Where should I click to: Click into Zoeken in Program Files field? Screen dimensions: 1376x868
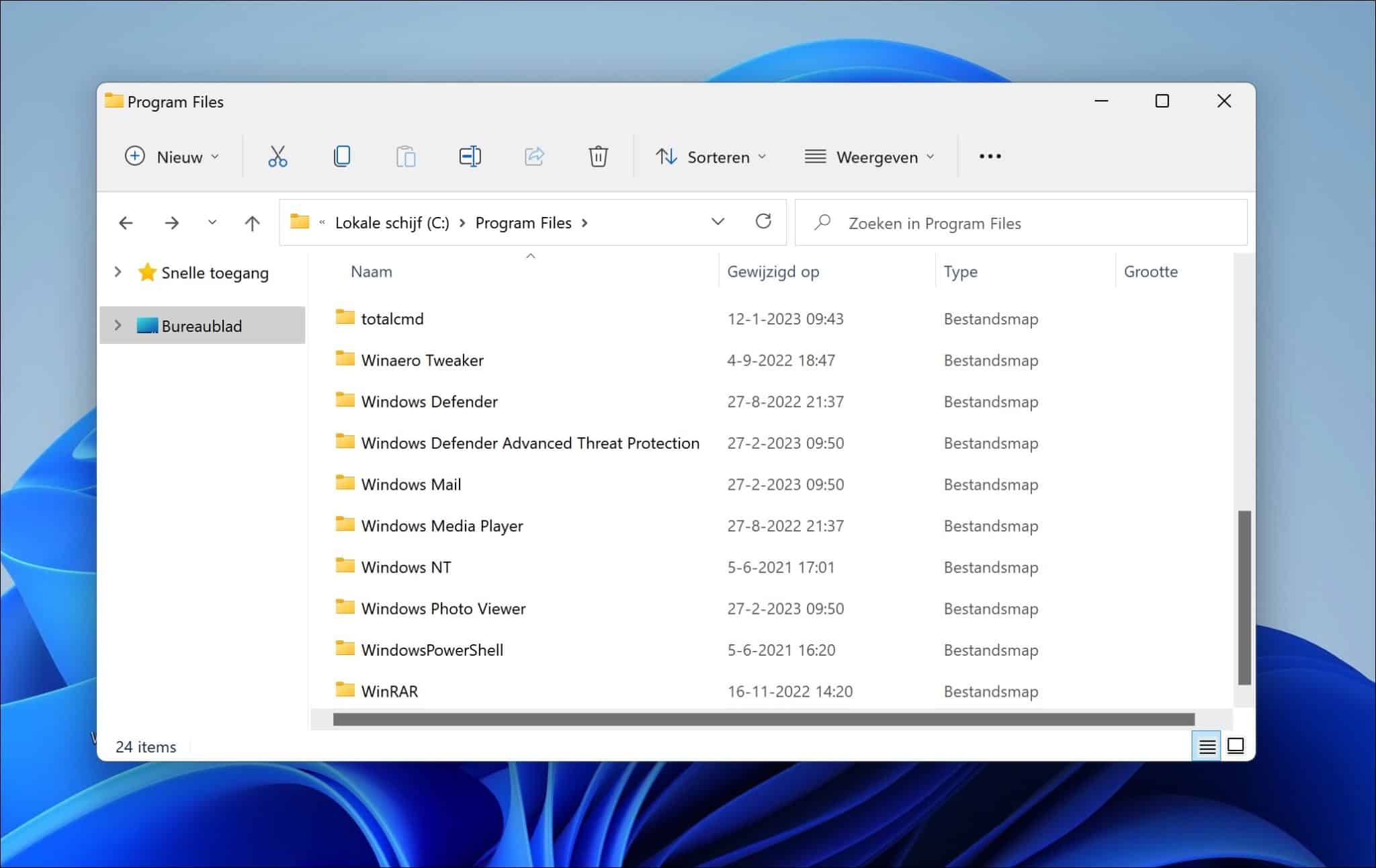(1021, 222)
